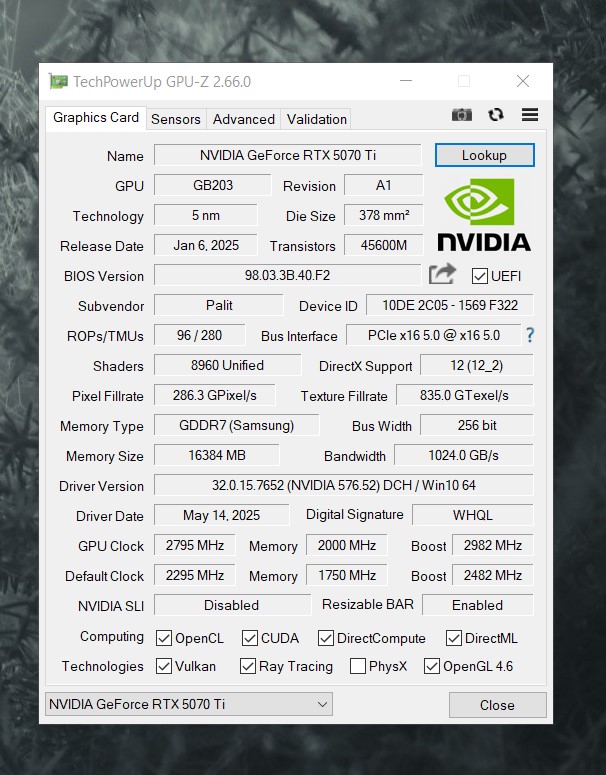Image resolution: width=606 pixels, height=775 pixels.
Task: Switch to the Sensors tab
Action: click(176, 119)
